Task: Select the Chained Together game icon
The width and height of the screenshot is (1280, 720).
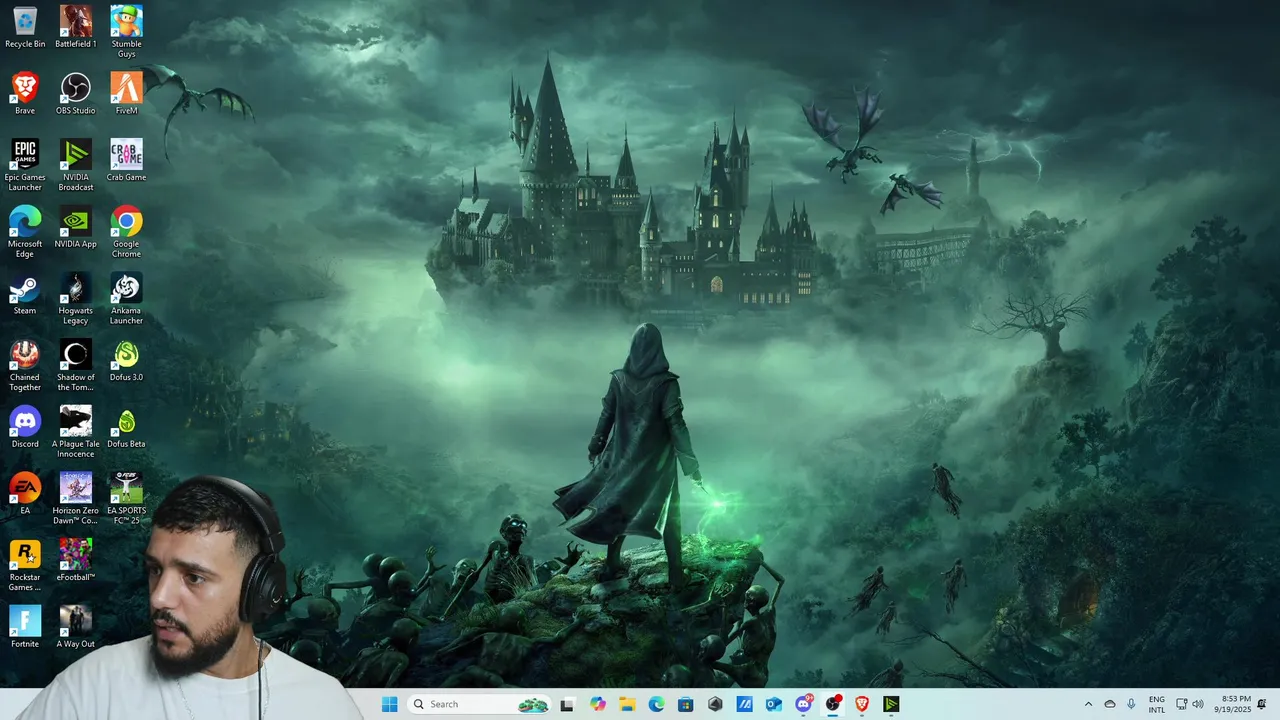Action: tap(25, 366)
